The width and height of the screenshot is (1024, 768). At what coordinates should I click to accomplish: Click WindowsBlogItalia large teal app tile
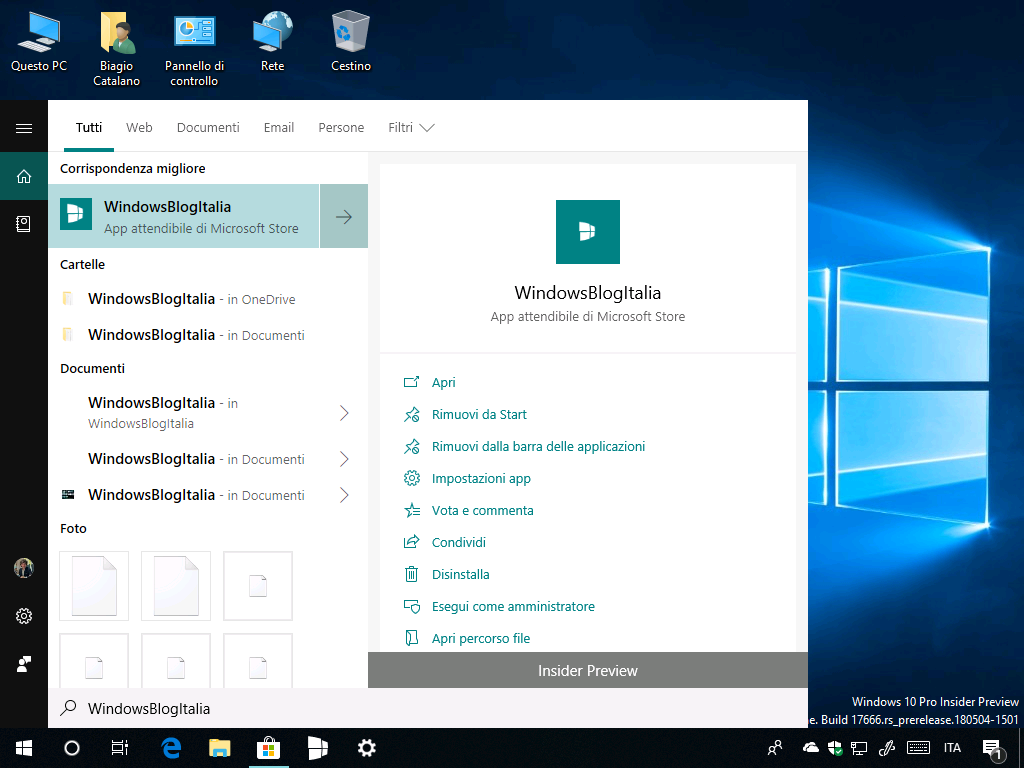(587, 232)
